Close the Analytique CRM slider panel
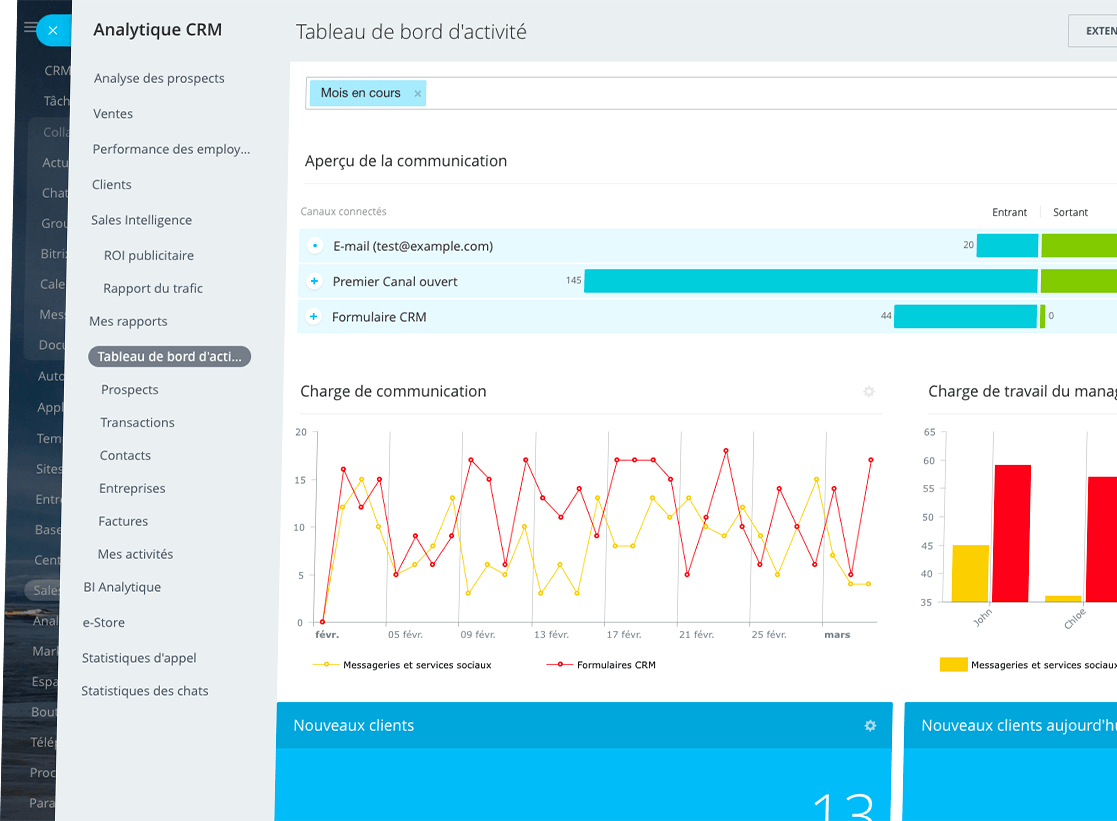The width and height of the screenshot is (1117, 821). coord(53,31)
